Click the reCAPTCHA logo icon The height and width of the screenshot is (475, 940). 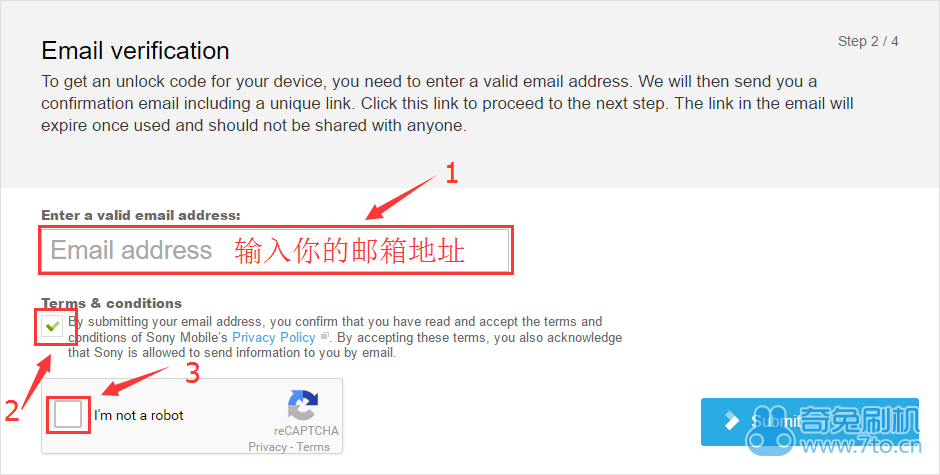[303, 405]
